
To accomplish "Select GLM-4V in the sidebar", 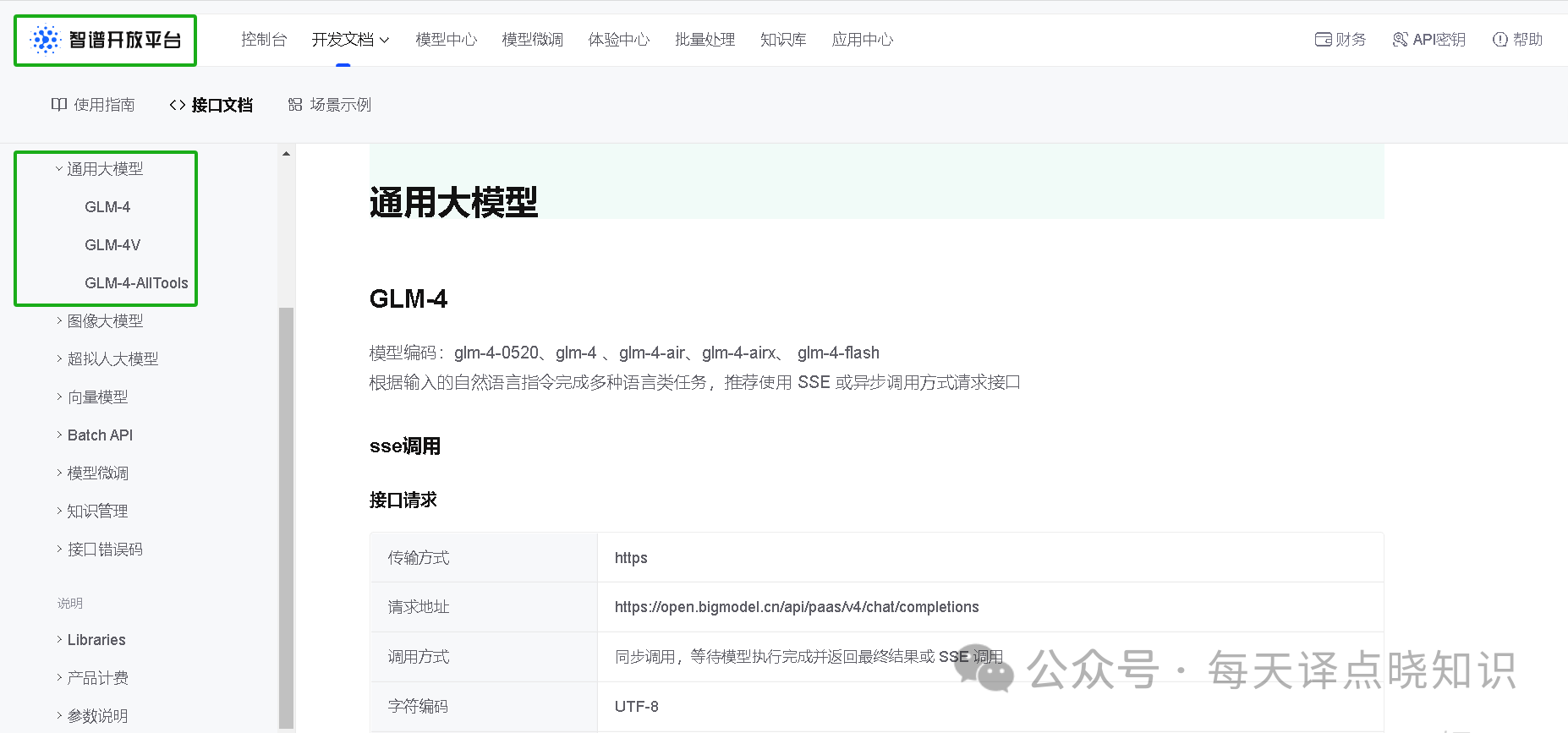I will (x=112, y=245).
